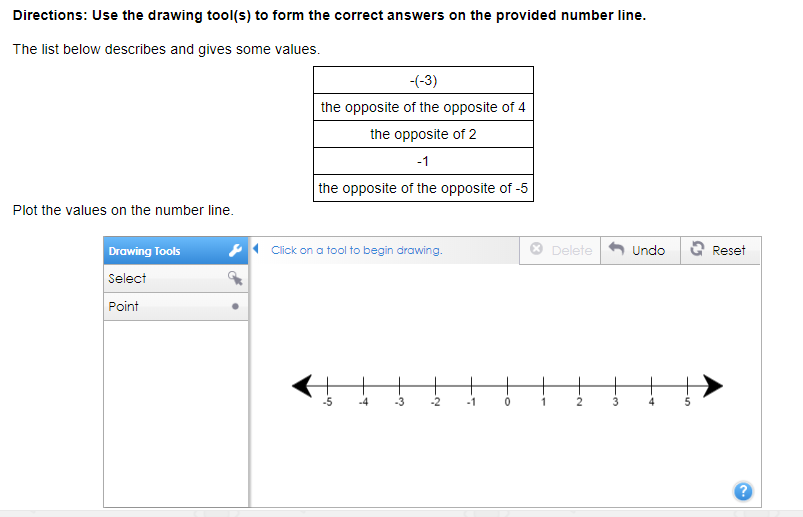Click the Undo arrow icon

[617, 249]
